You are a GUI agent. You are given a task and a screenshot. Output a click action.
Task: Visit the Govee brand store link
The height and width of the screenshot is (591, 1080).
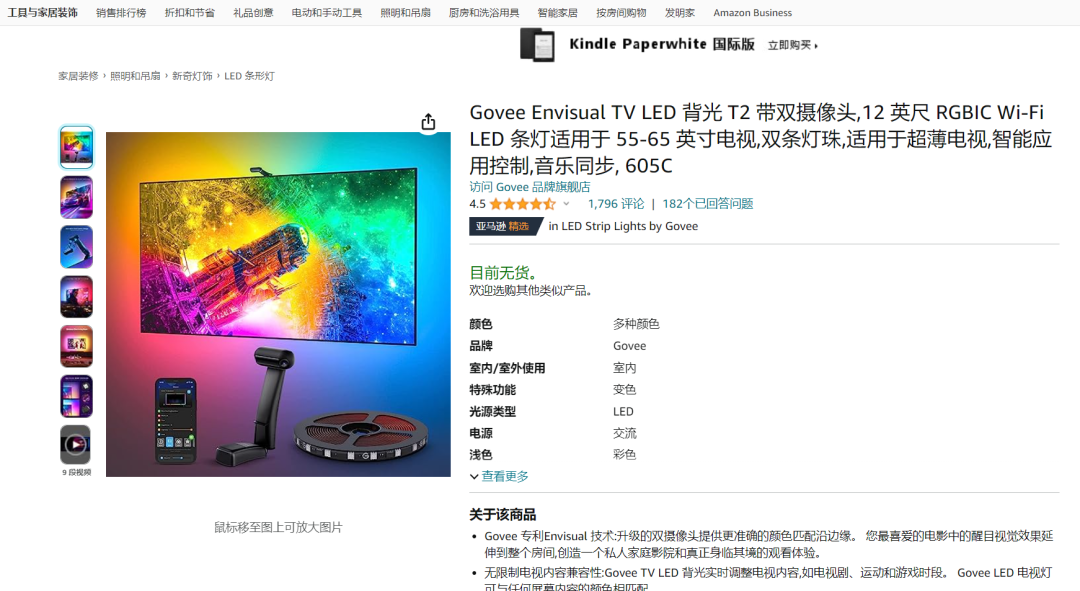pyautogui.click(x=530, y=187)
